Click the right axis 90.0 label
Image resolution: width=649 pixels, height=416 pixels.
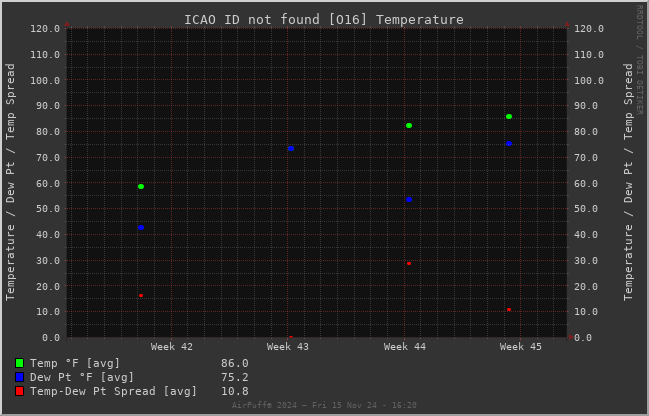click(x=586, y=106)
